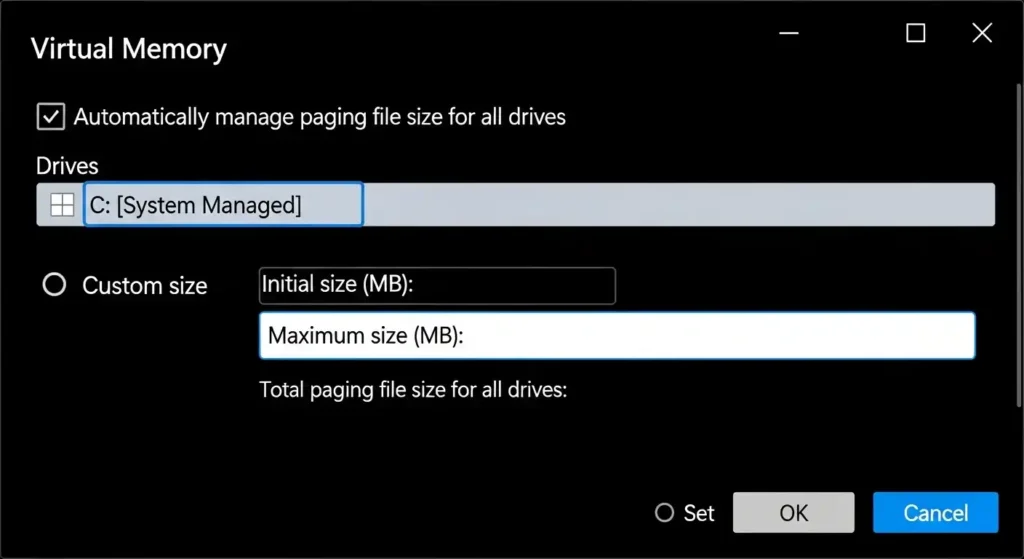Select the Set radio button
This screenshot has height=559, width=1024.
[x=664, y=513]
